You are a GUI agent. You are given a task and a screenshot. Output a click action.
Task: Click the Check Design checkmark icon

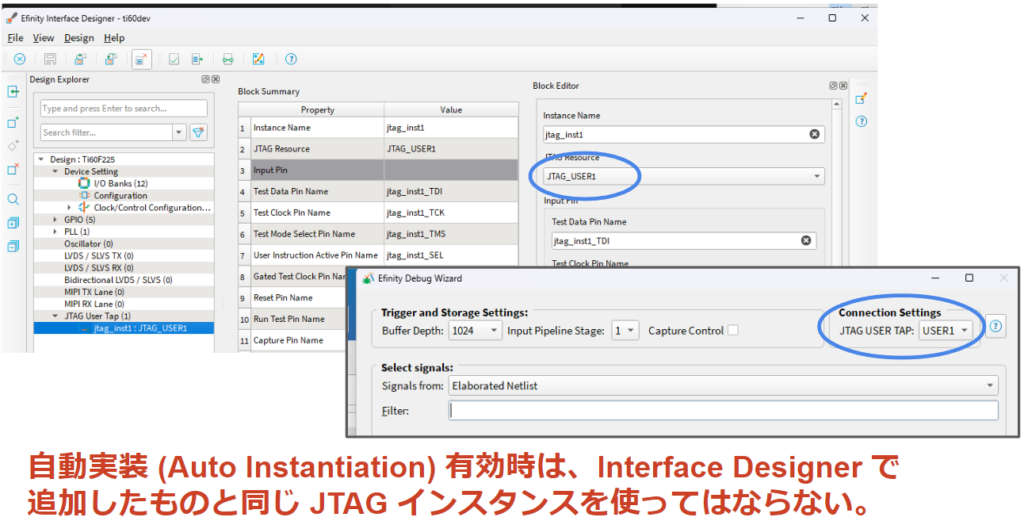click(x=174, y=59)
